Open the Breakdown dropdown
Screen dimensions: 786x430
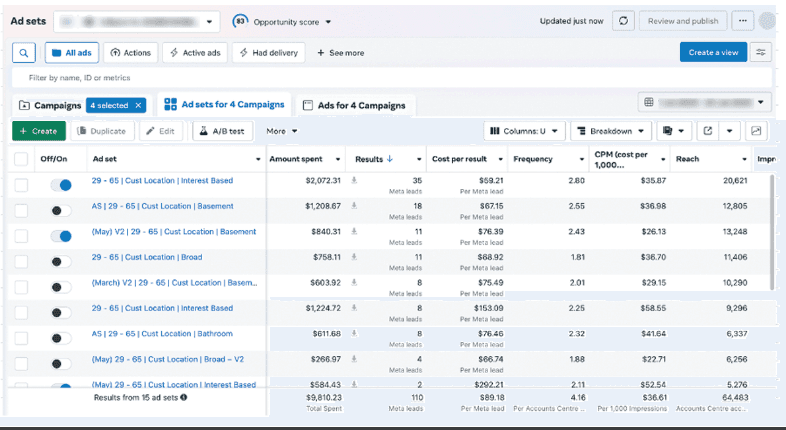611,131
